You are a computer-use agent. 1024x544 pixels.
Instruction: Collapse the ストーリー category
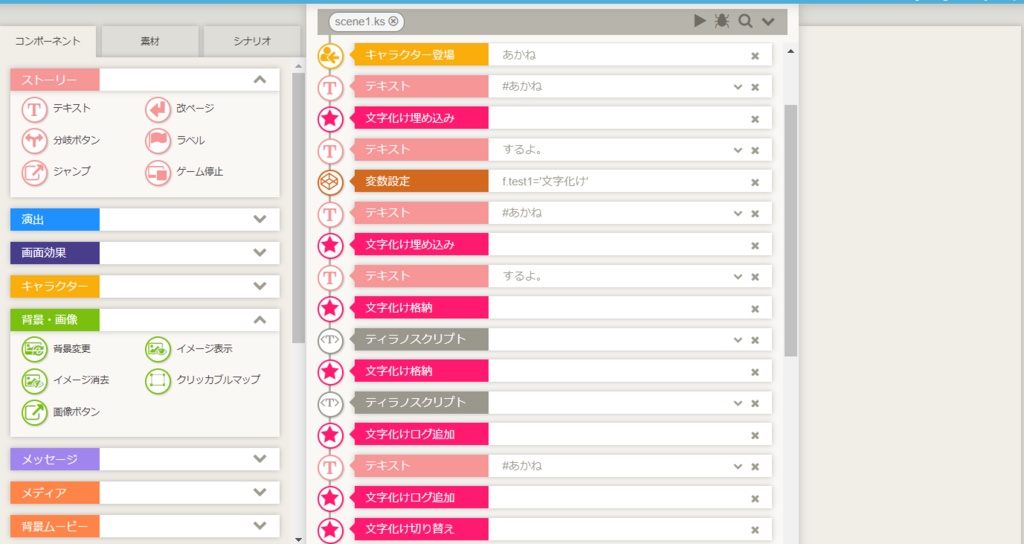pos(260,80)
